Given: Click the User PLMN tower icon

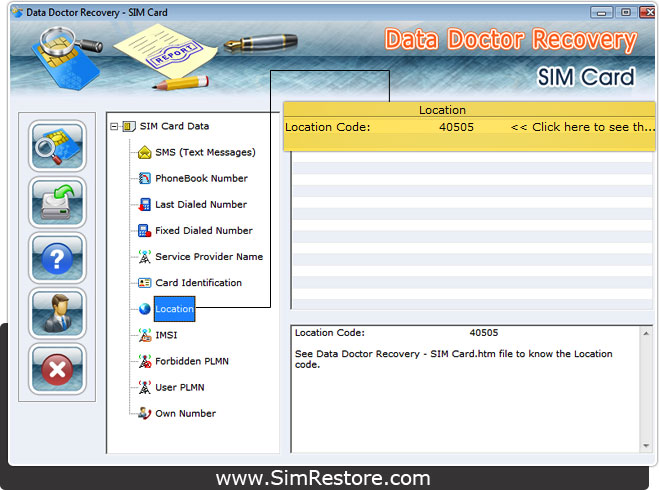Looking at the screenshot, I should pyautogui.click(x=145, y=387).
